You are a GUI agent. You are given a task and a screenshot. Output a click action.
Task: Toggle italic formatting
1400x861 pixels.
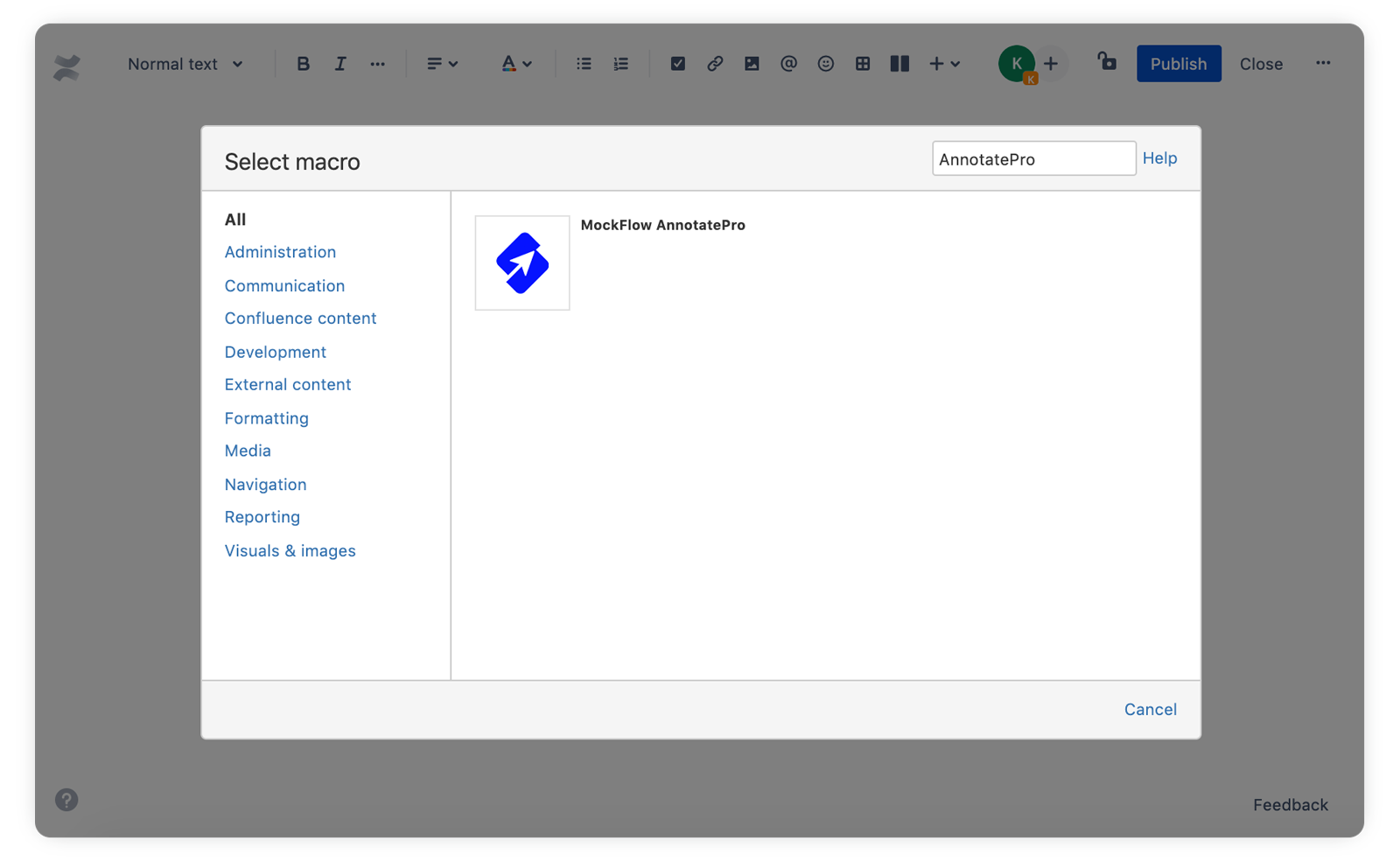click(340, 64)
